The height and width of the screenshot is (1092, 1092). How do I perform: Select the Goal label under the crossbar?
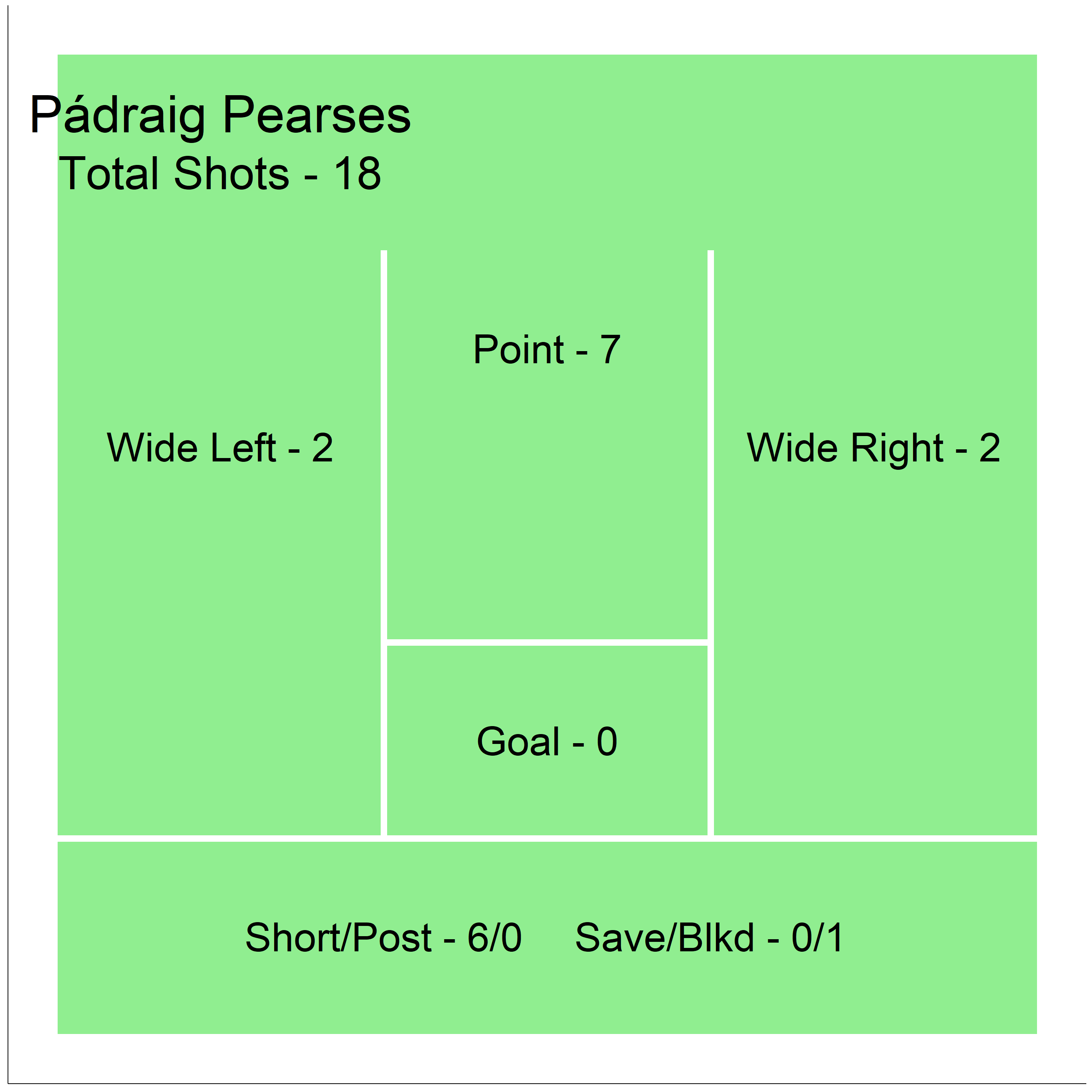coord(518,742)
